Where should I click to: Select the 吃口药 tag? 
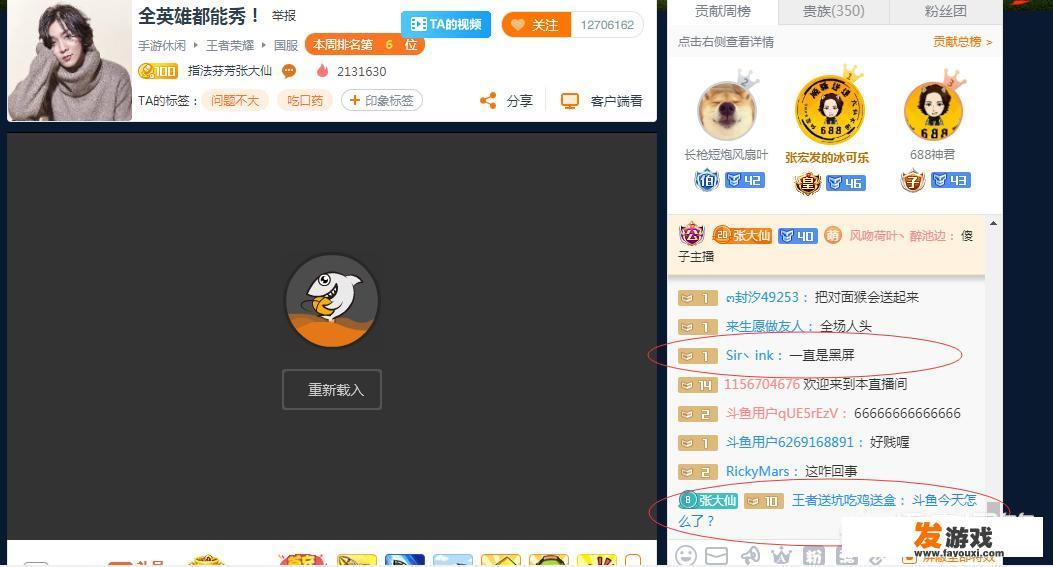pos(305,101)
